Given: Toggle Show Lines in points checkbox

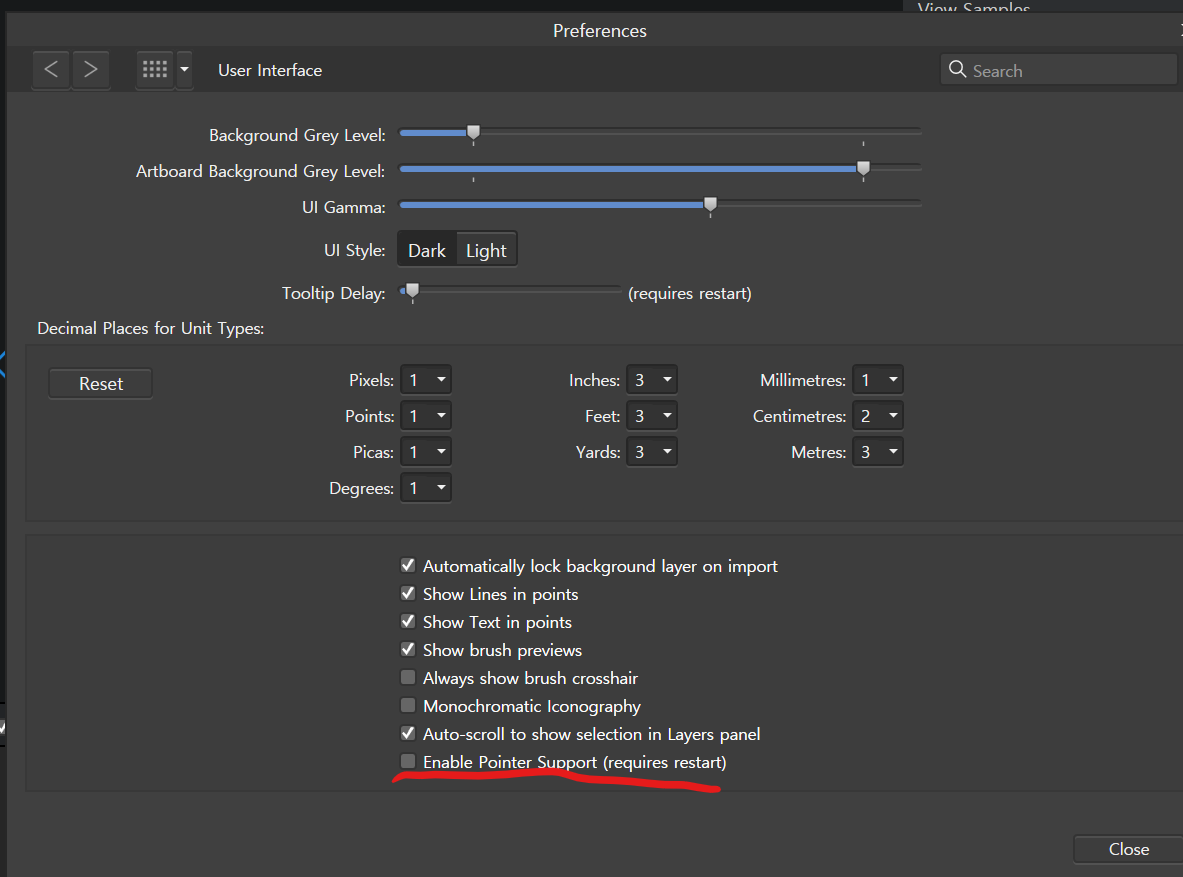Looking at the screenshot, I should (407, 593).
